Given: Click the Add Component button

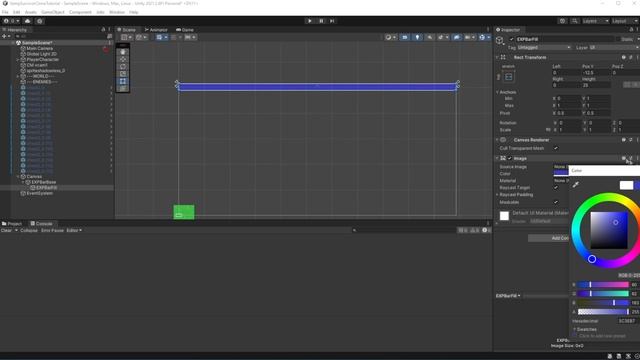Looking at the screenshot, I should [548, 238].
